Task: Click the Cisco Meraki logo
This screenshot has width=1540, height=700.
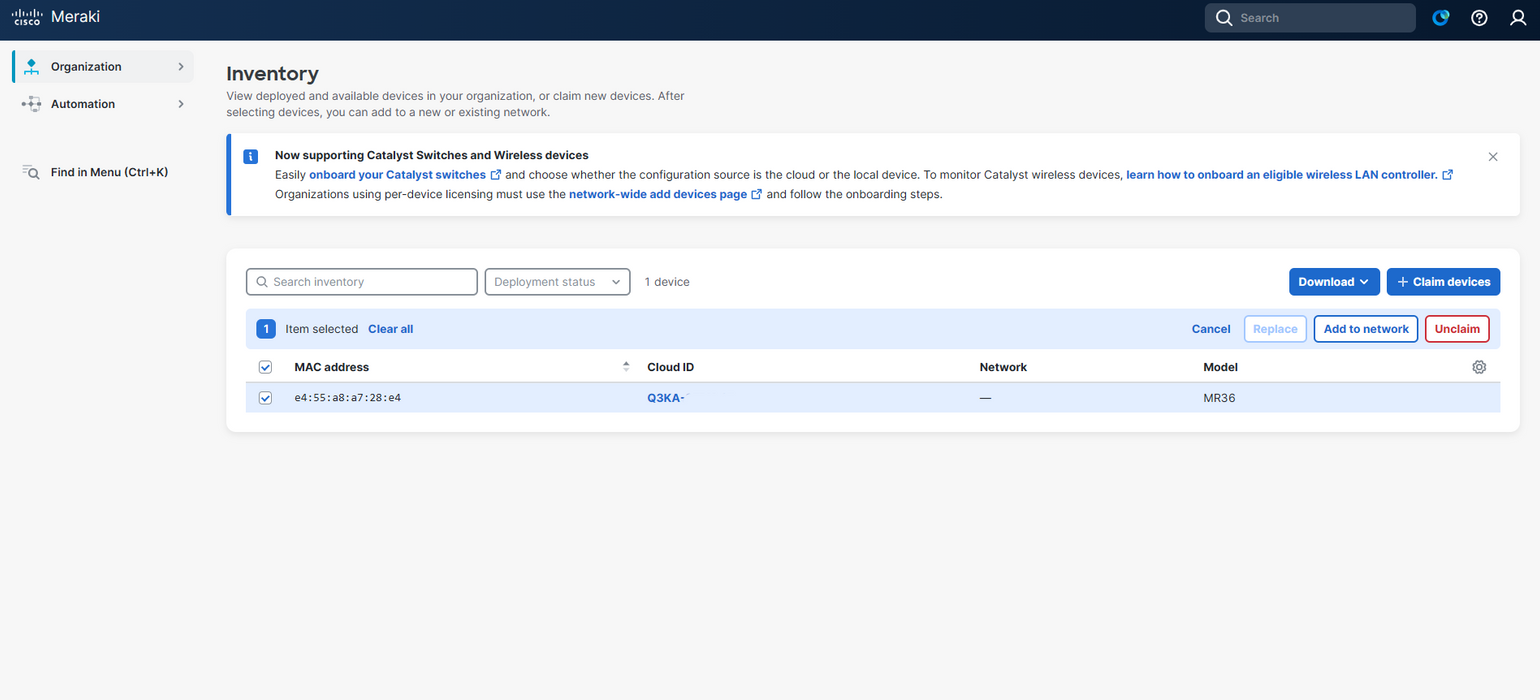Action: point(56,17)
